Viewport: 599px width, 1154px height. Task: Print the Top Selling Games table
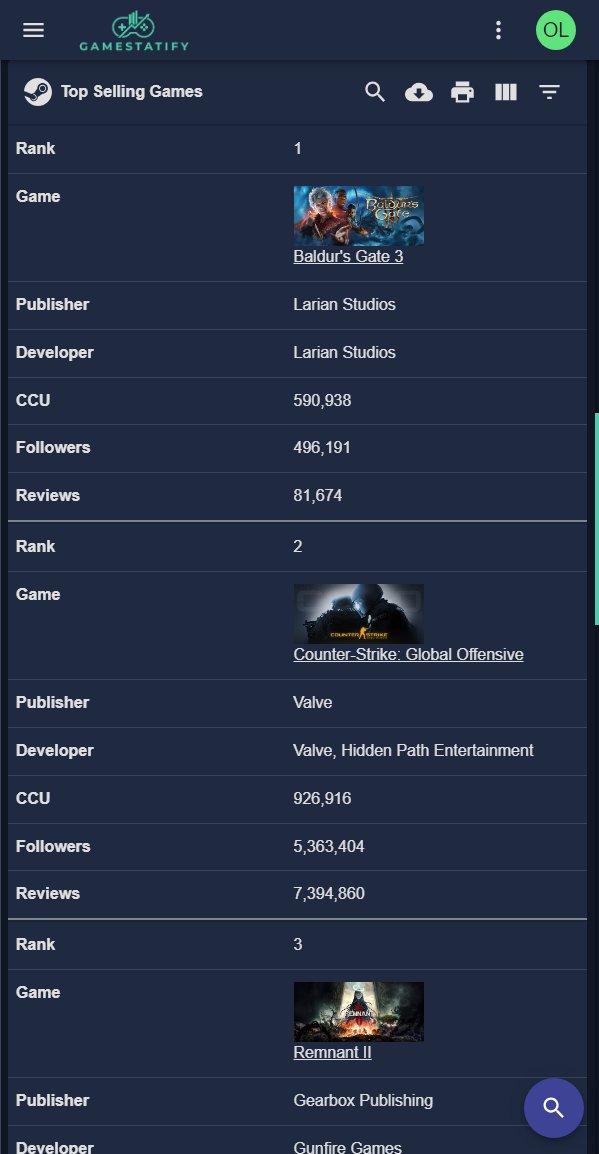[462, 92]
